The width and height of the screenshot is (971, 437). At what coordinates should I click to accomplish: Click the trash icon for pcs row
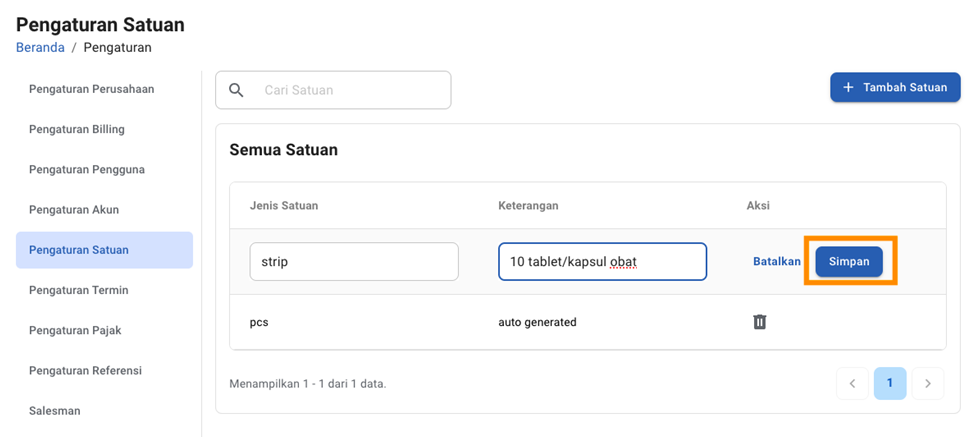(x=759, y=322)
